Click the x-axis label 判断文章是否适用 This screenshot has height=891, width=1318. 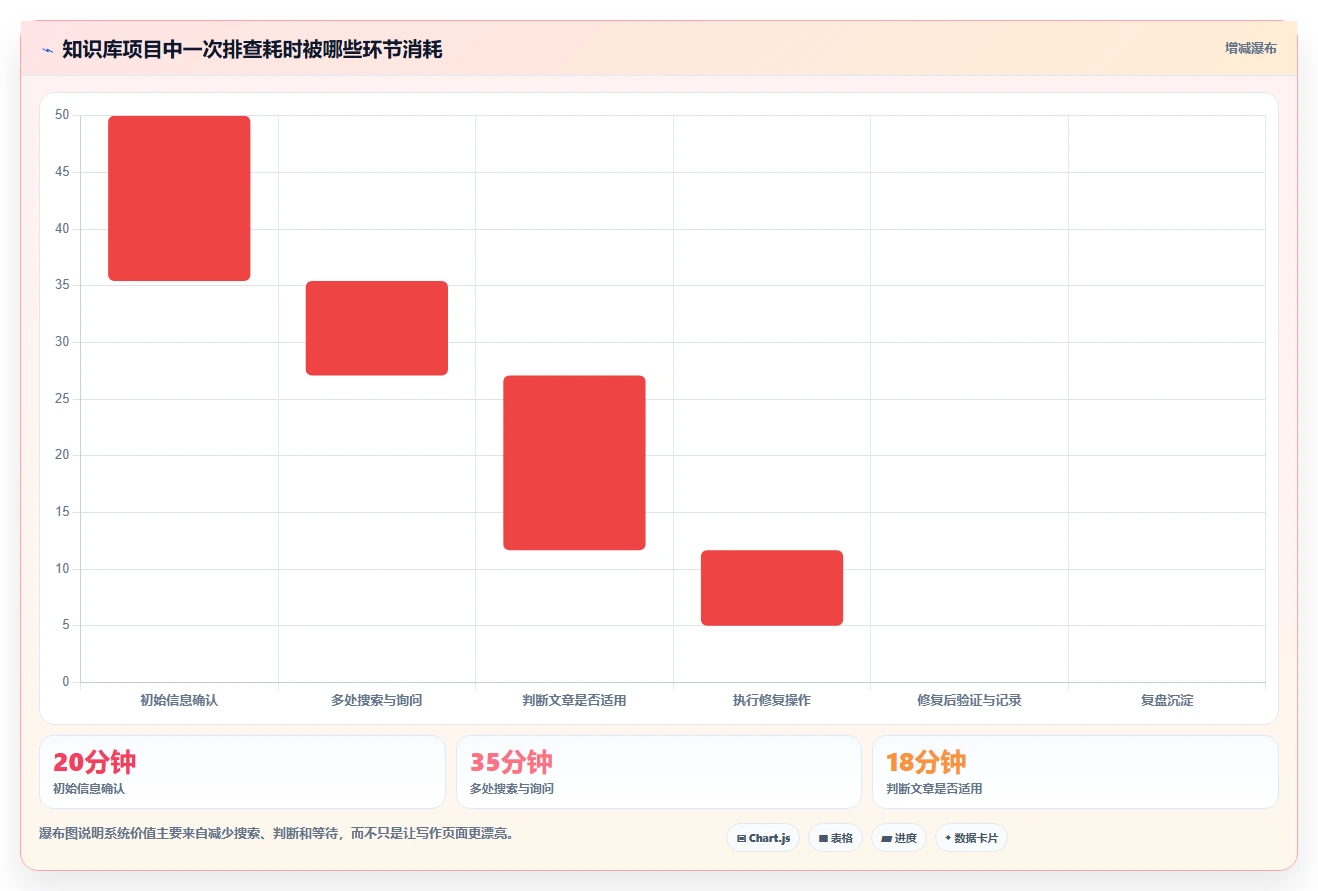coord(574,700)
